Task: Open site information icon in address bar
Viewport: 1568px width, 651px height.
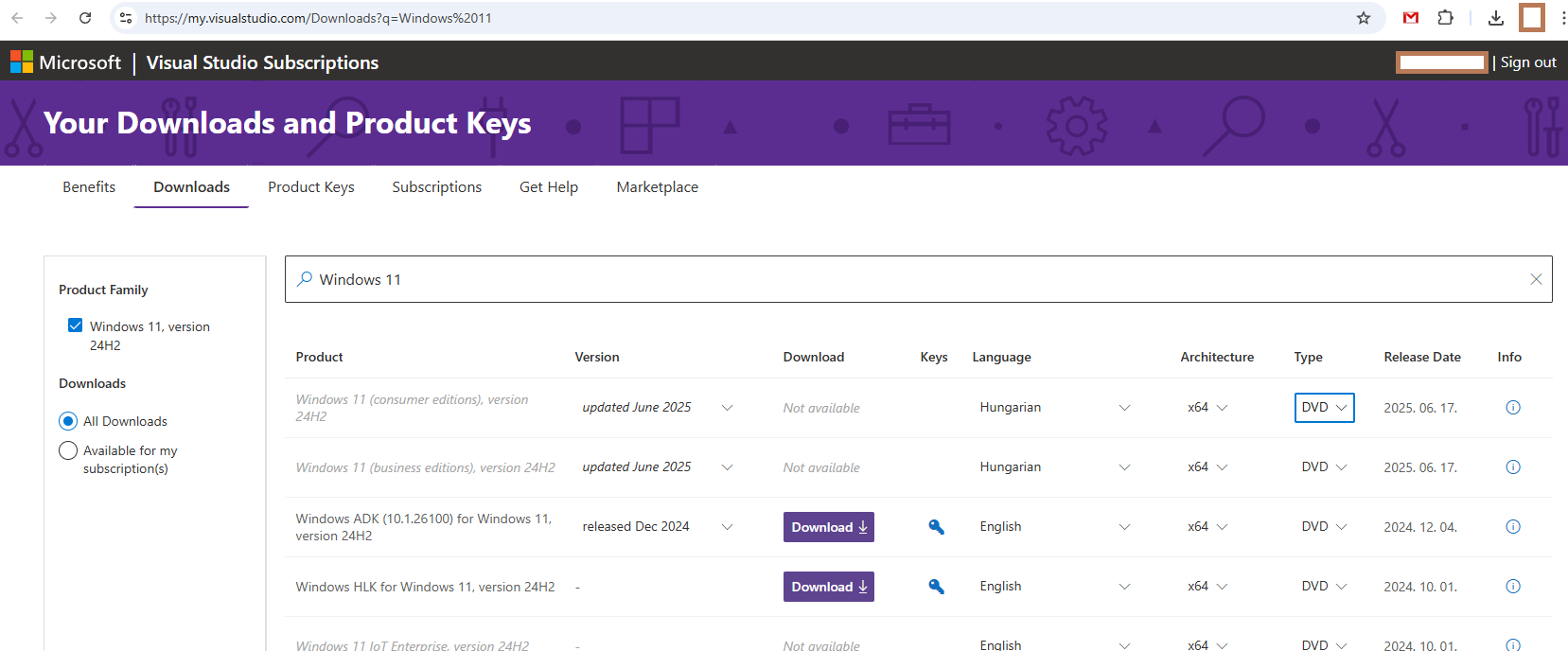Action: click(126, 18)
